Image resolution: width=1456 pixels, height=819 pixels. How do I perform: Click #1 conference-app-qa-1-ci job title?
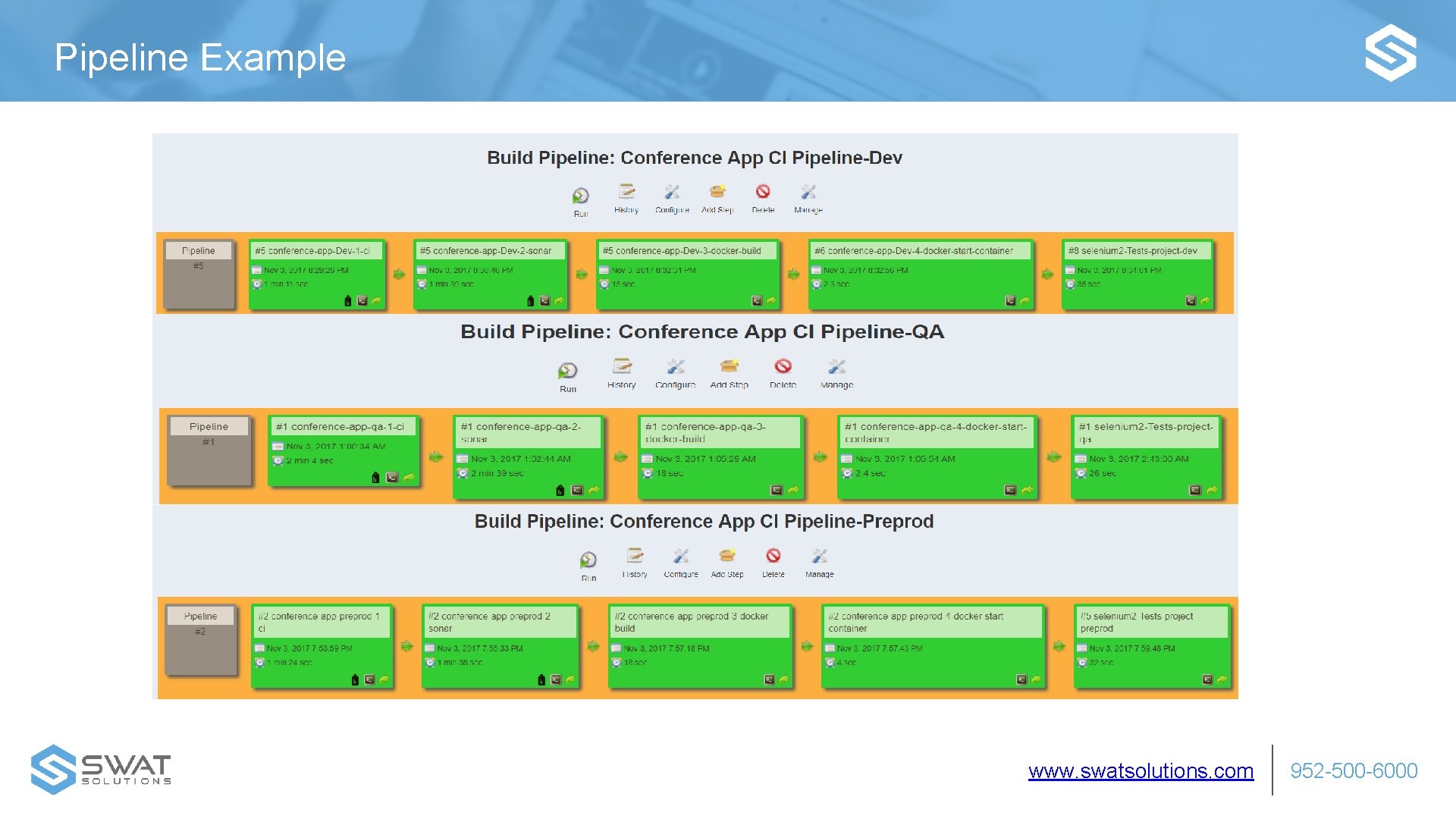tap(340, 427)
